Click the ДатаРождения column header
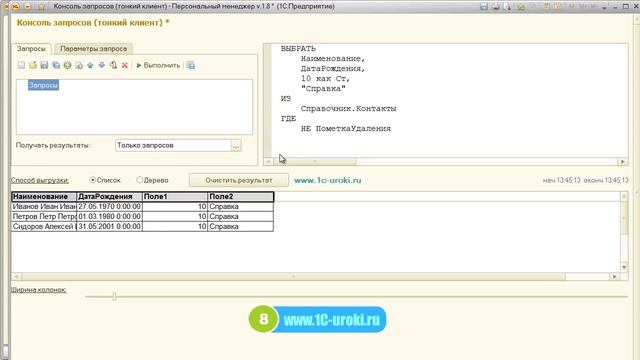The width and height of the screenshot is (640, 360). [109, 197]
